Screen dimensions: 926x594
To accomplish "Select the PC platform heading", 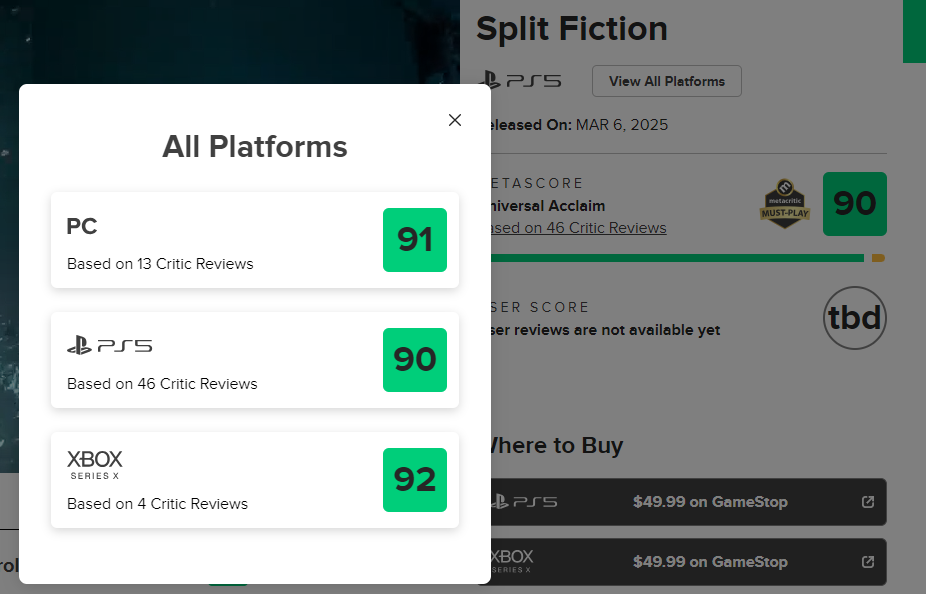I will (x=82, y=227).
